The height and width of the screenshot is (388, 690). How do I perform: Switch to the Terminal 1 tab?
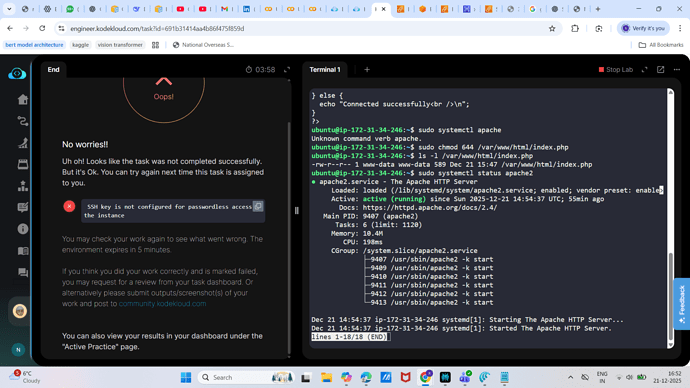325,70
